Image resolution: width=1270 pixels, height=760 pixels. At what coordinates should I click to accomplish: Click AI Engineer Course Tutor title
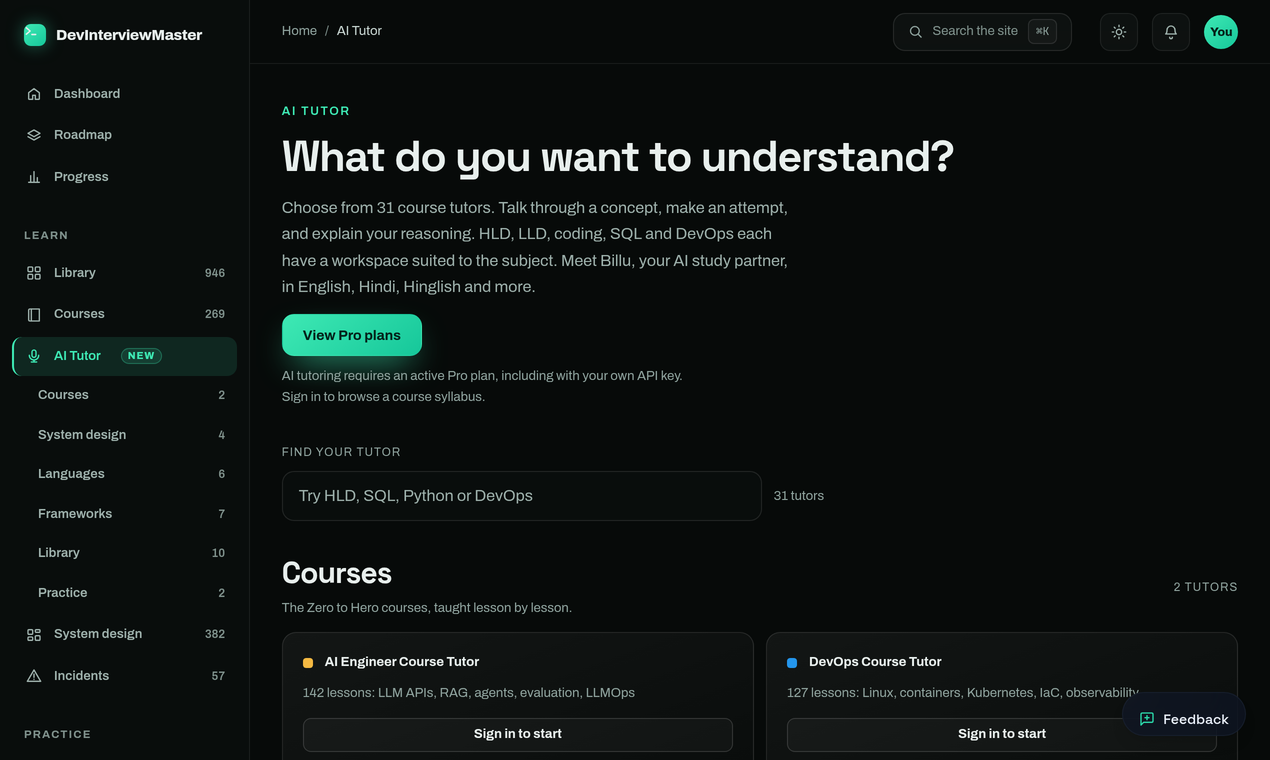click(402, 662)
